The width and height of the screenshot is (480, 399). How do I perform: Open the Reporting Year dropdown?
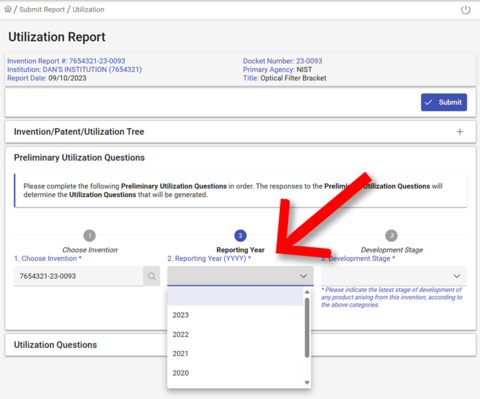[x=240, y=276]
